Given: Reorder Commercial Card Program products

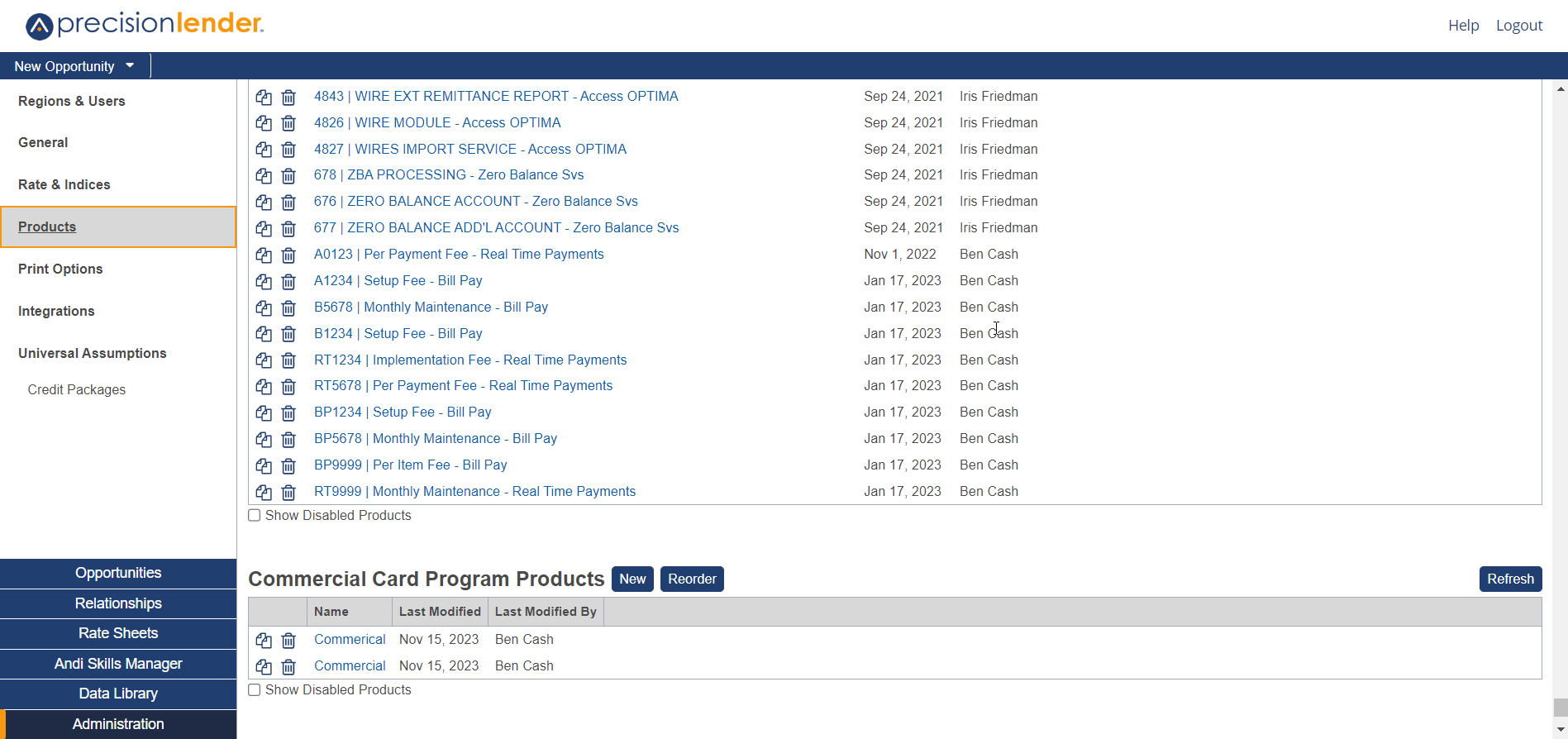Looking at the screenshot, I should 692,579.
